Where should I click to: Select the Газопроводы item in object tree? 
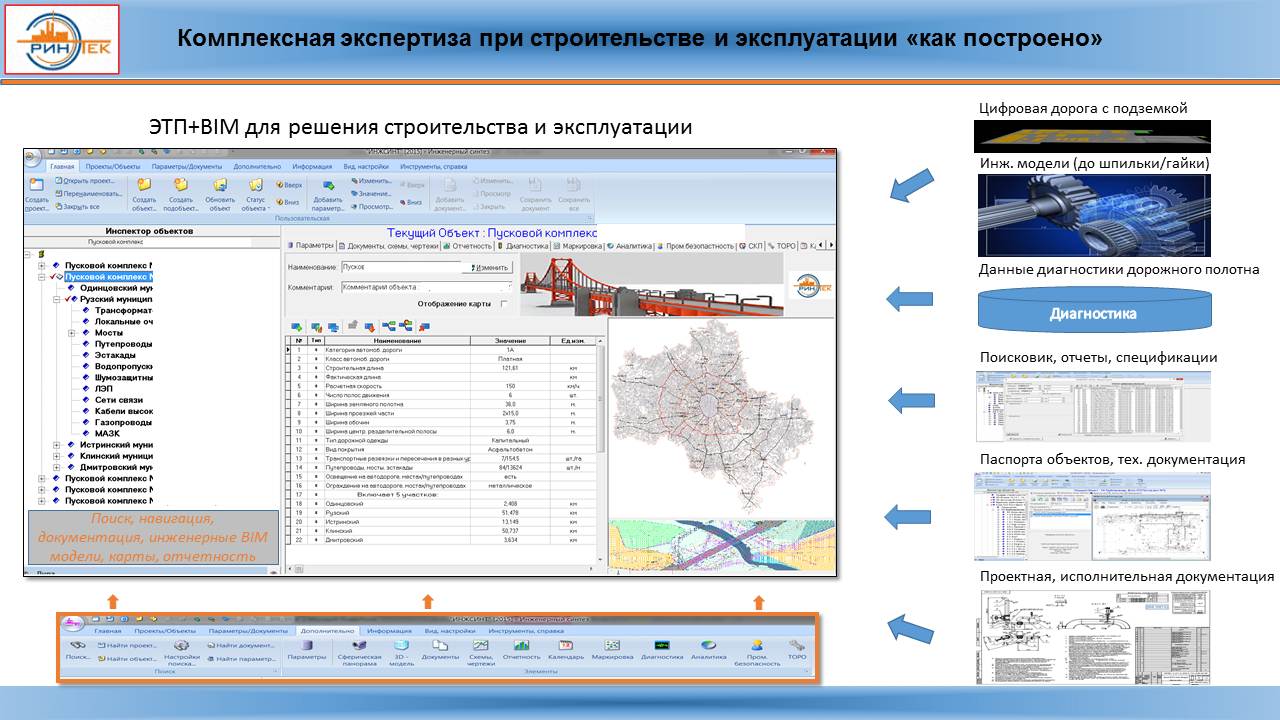[x=124, y=422]
